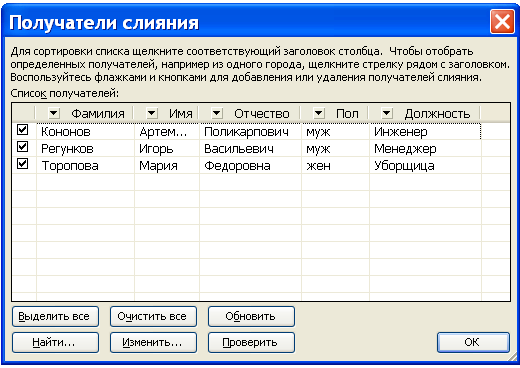Select the жен gender cell
Viewport: 520px width, 368px height.
click(x=335, y=165)
